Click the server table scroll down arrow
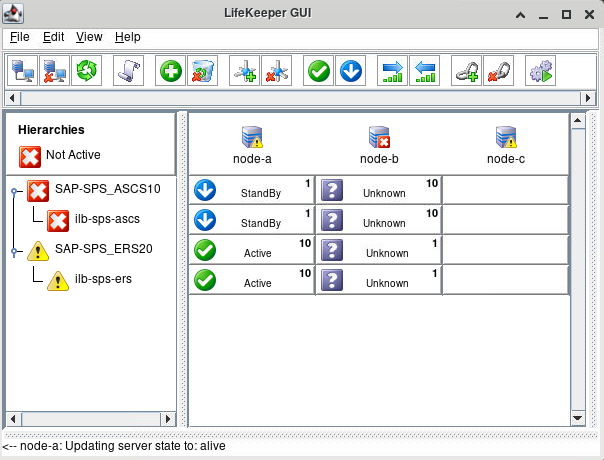This screenshot has width=604, height=460. (x=577, y=418)
